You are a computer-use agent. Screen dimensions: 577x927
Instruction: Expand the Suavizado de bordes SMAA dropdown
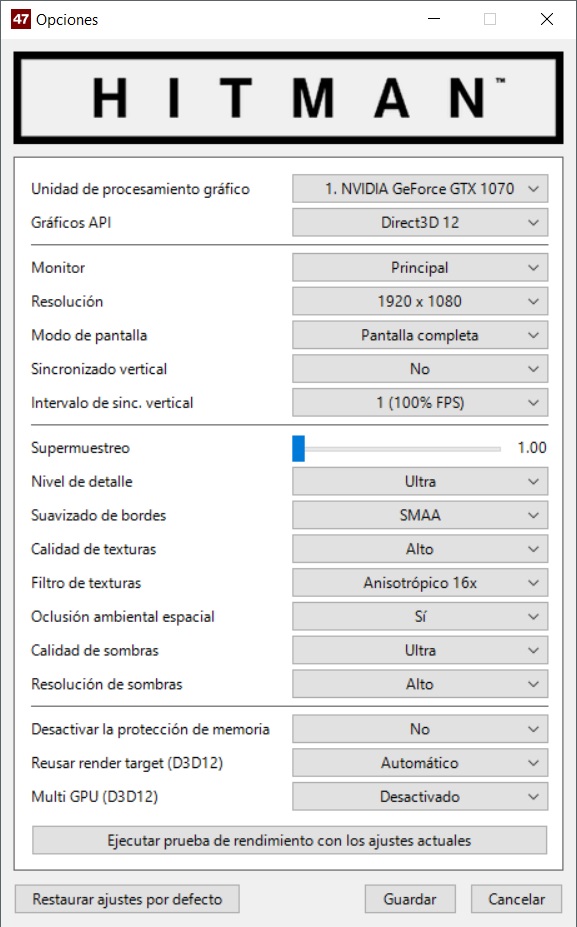coord(420,515)
